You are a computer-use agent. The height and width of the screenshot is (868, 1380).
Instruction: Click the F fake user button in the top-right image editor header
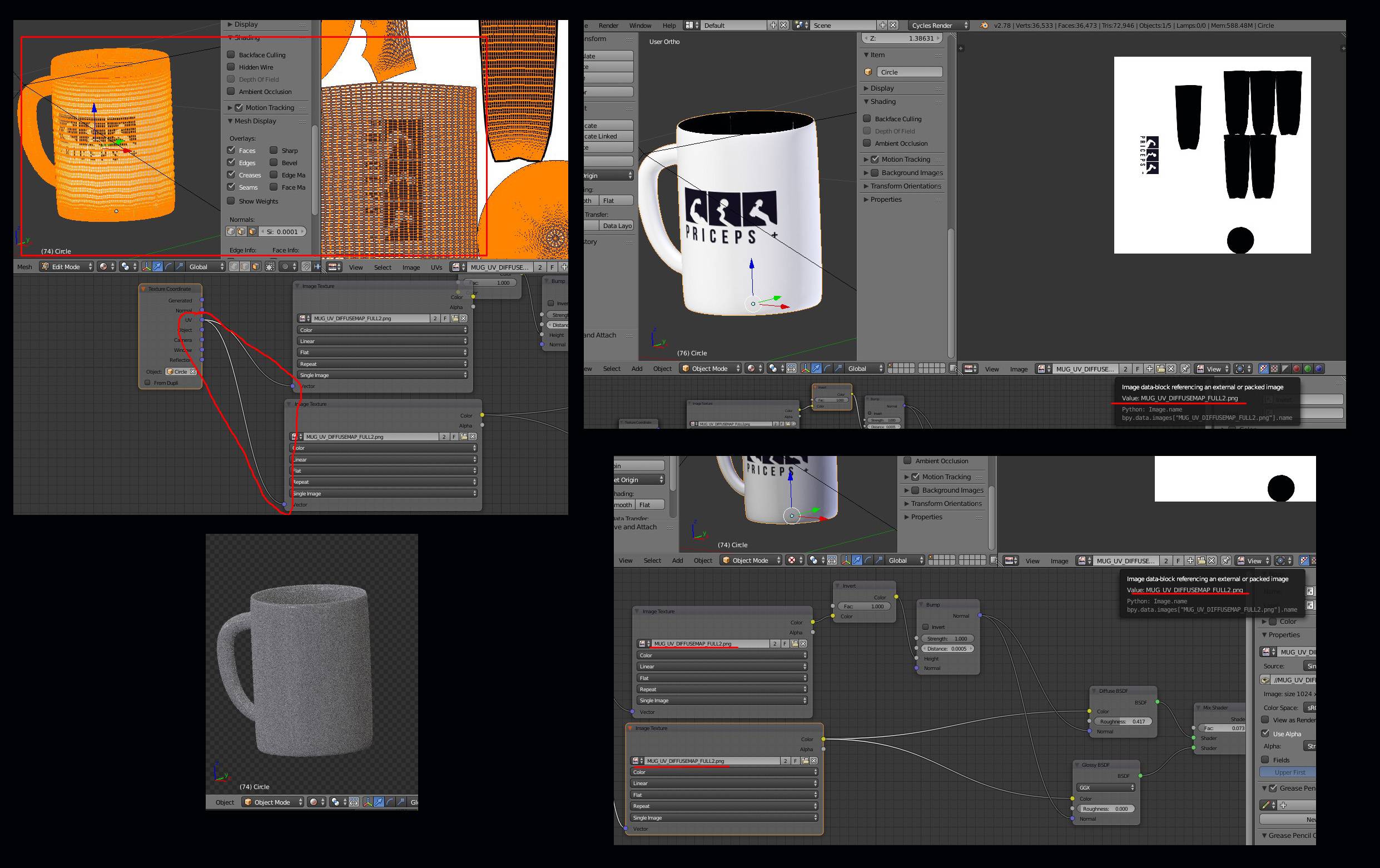click(x=1138, y=369)
